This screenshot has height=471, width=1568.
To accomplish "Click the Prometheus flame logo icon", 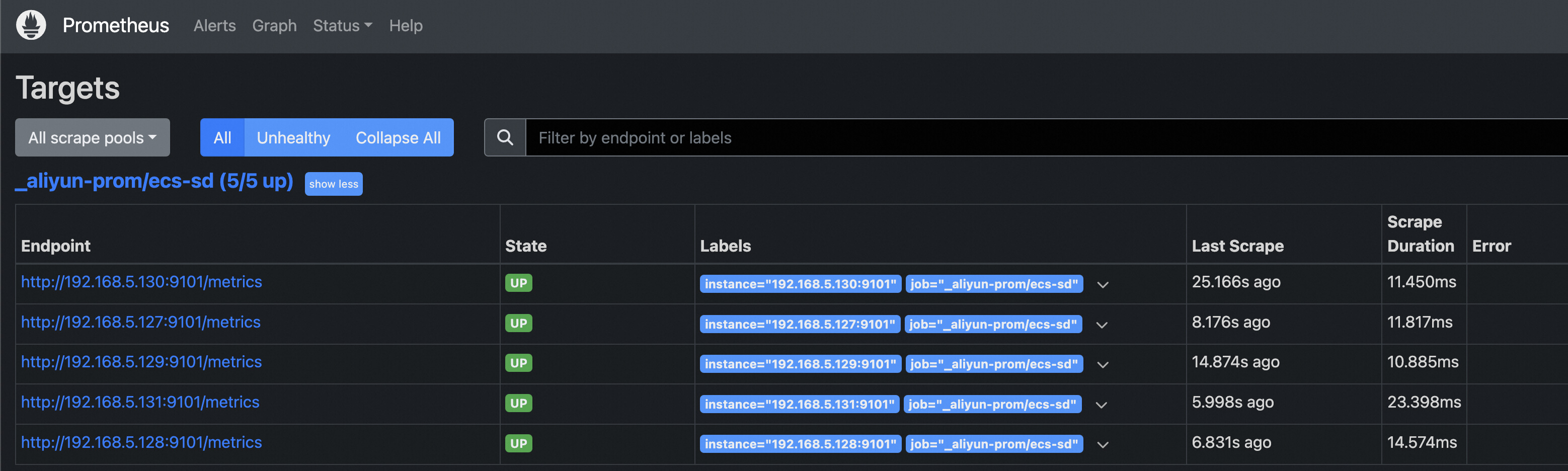I will (x=31, y=25).
